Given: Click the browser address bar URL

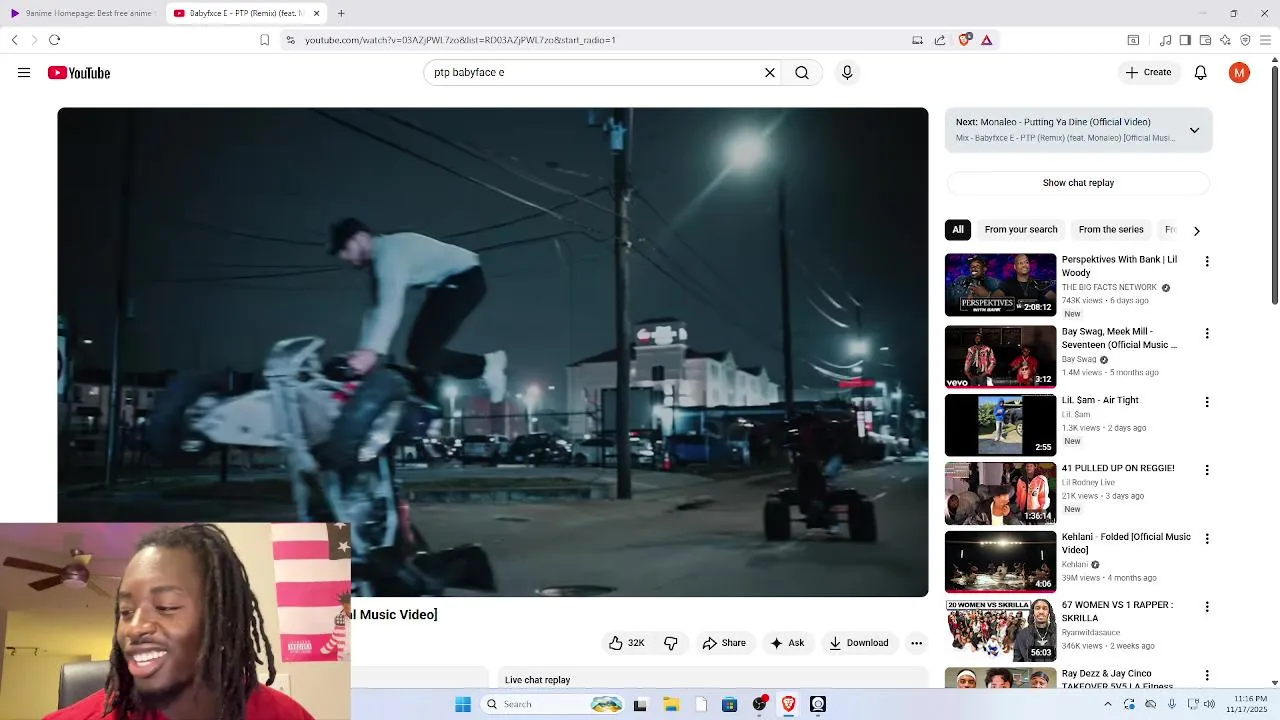Looking at the screenshot, I should tap(460, 40).
